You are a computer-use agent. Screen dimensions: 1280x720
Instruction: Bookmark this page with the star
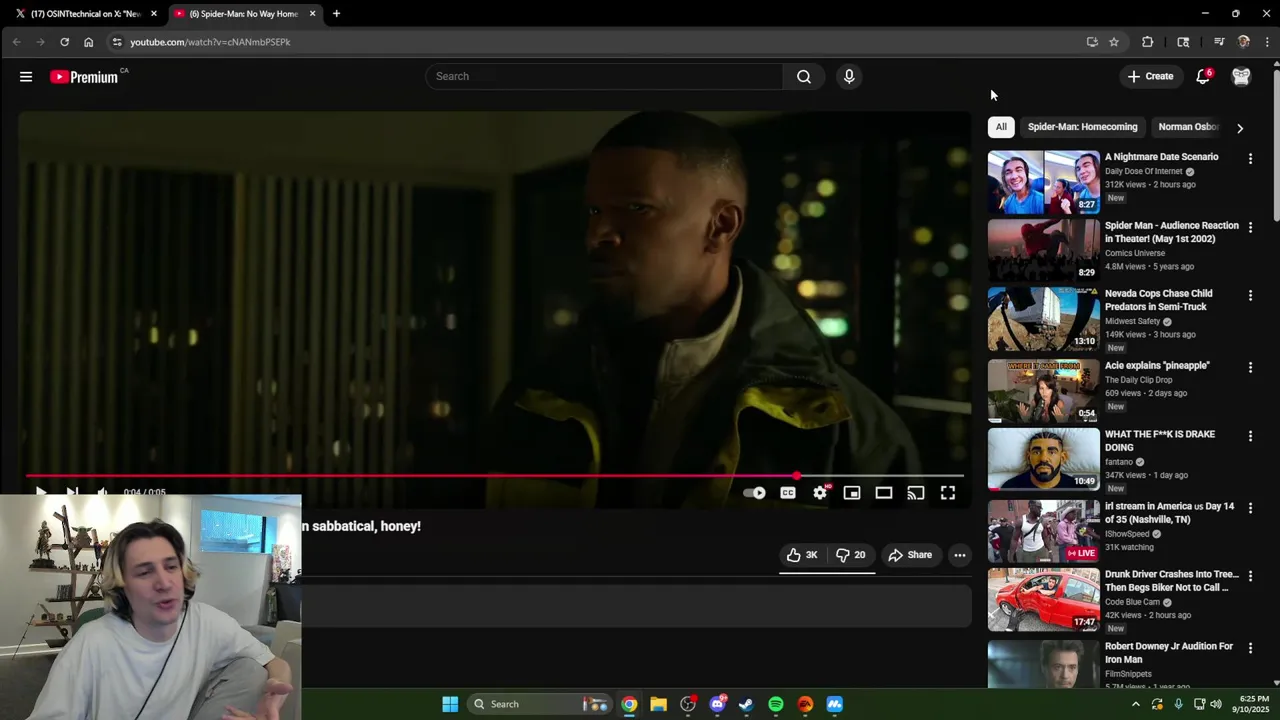[1114, 42]
